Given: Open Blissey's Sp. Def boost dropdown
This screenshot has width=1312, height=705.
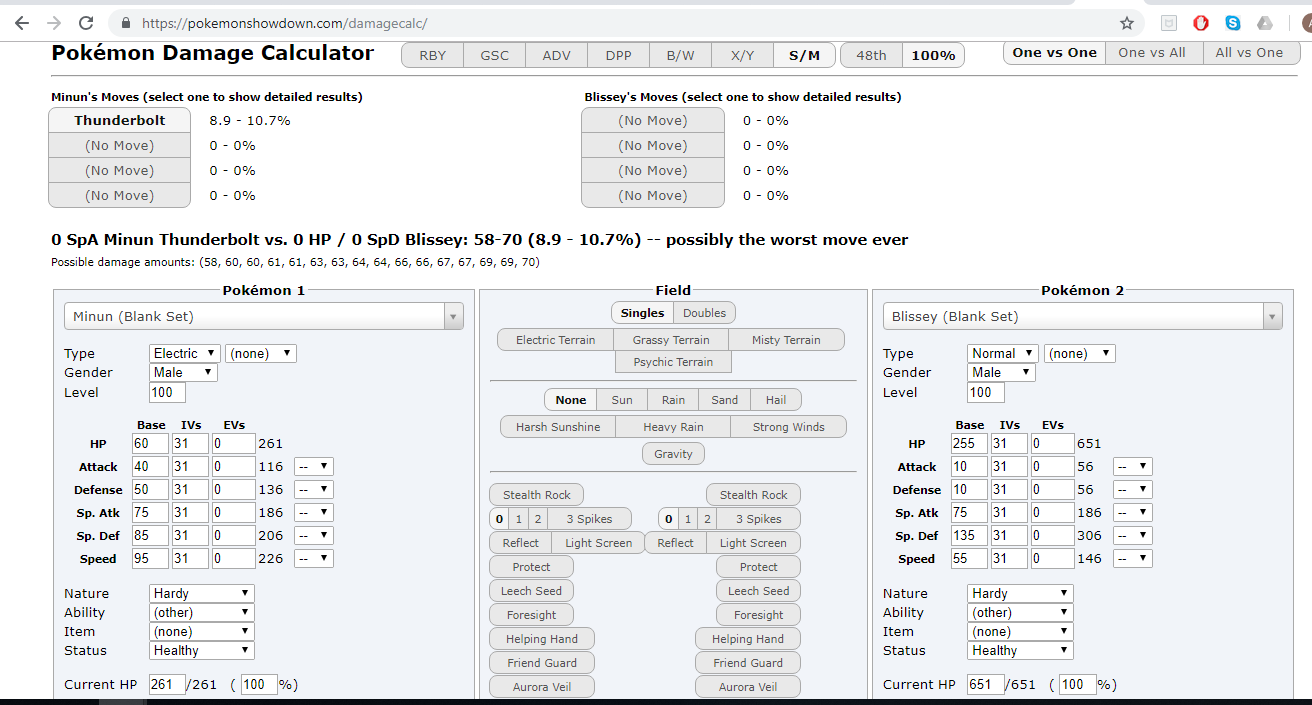Looking at the screenshot, I should click(x=1133, y=536).
